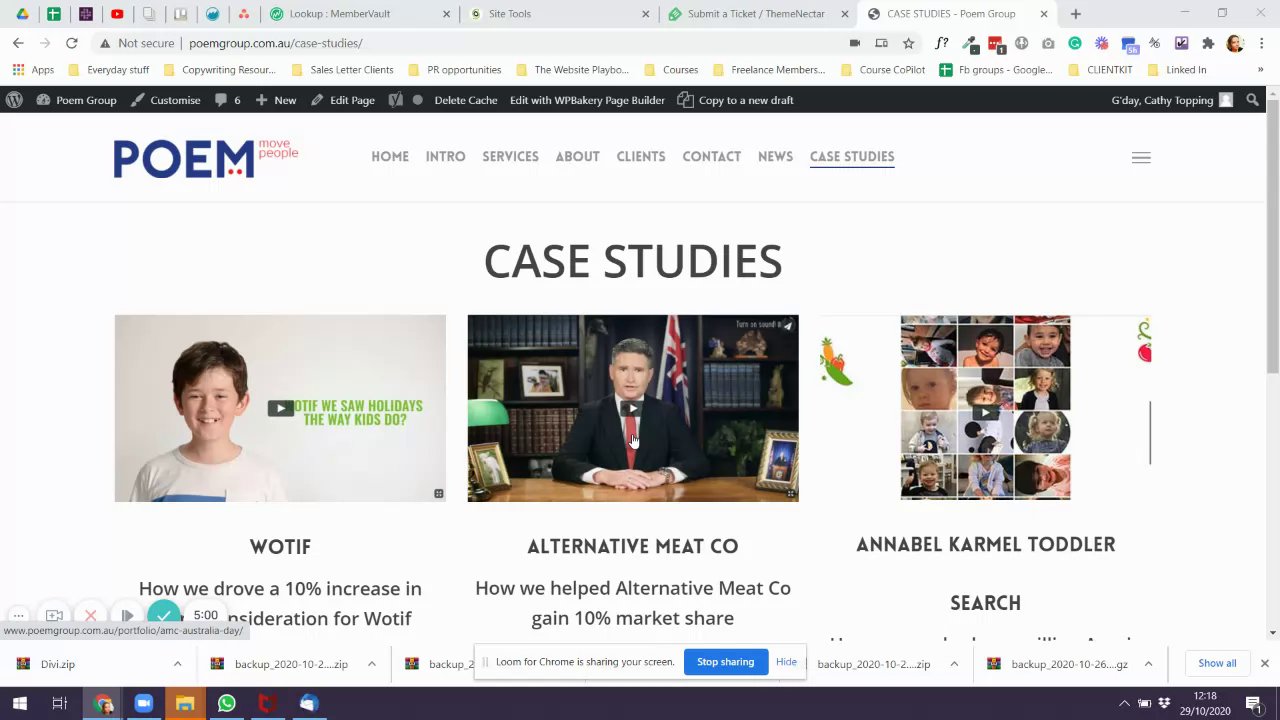The image size is (1280, 720).
Task: Open the ABOUT nav item
Action: 577,157
